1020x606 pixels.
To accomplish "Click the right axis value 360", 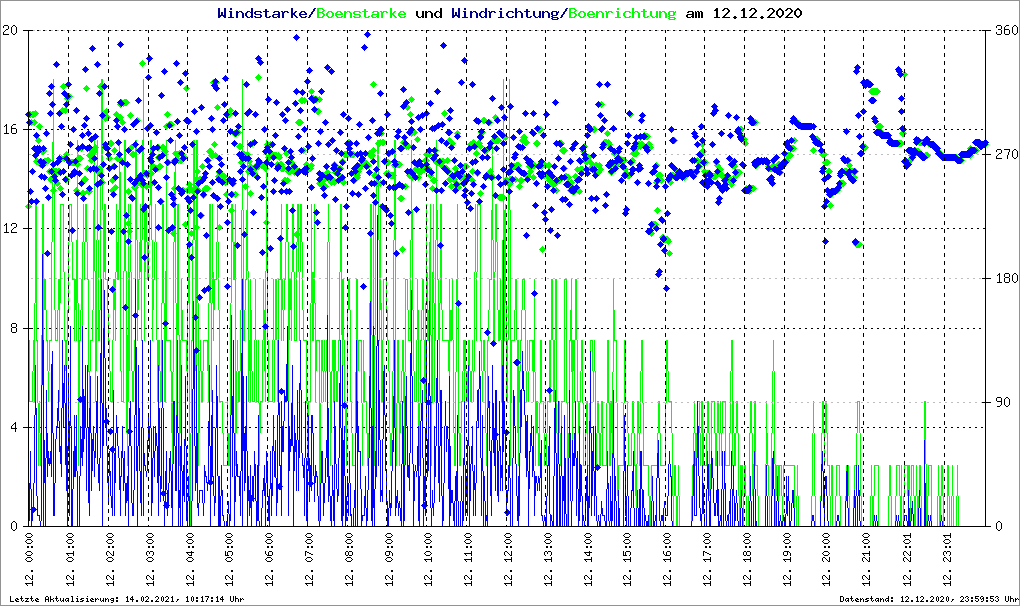I will 1005,30.
